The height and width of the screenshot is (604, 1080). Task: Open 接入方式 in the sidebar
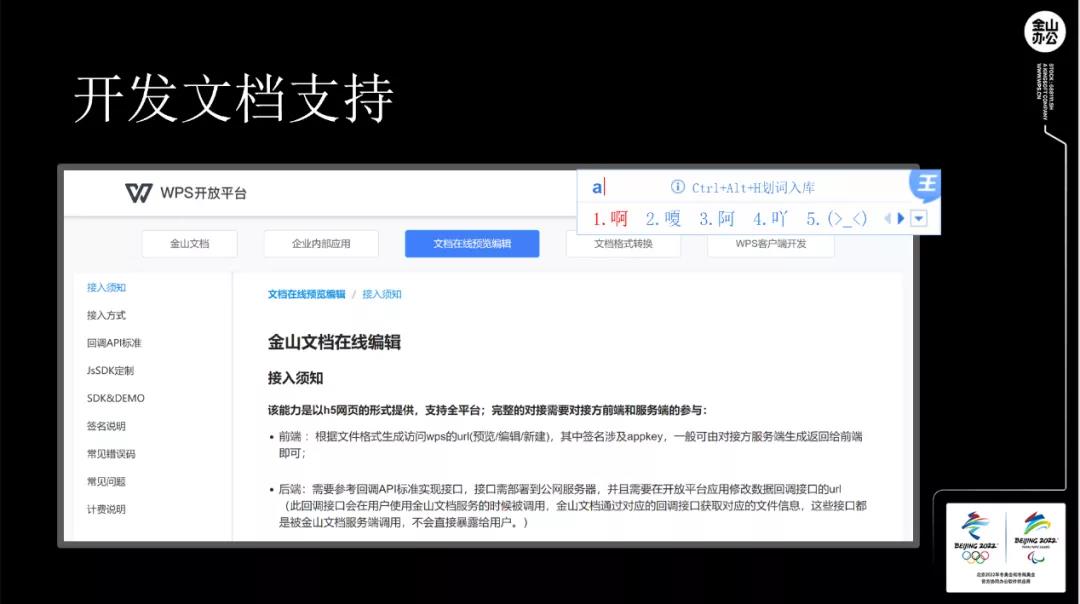click(x=106, y=315)
